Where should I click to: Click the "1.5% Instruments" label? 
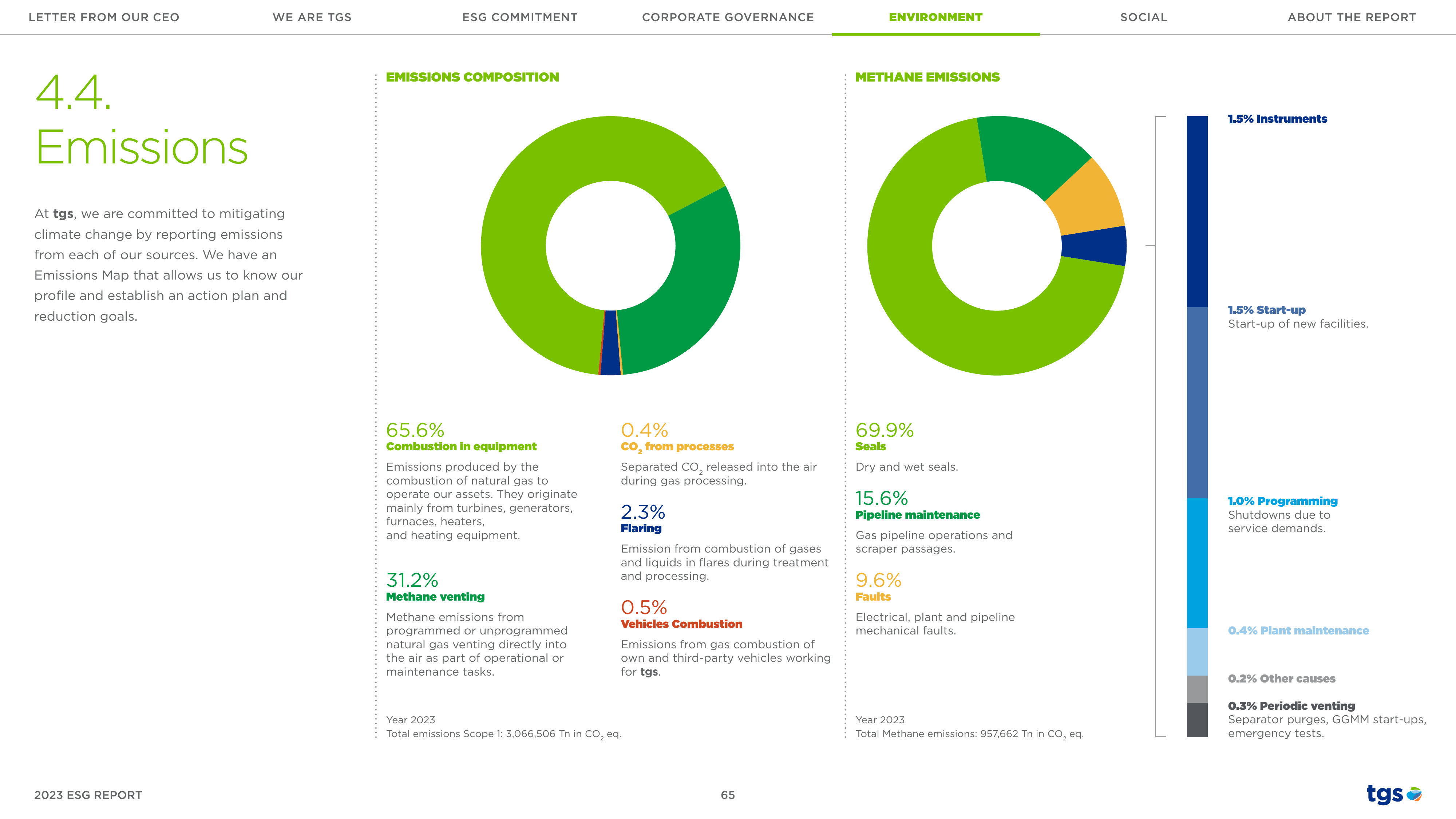(1277, 119)
